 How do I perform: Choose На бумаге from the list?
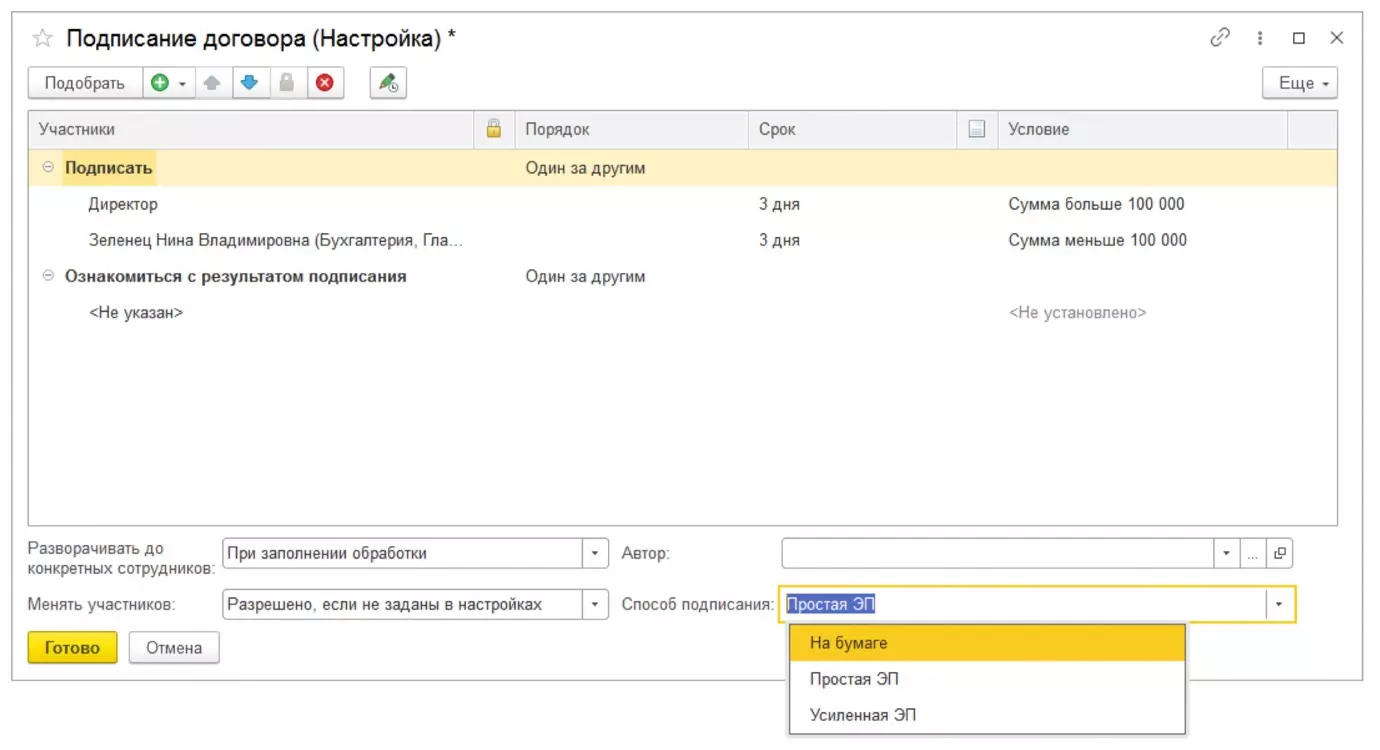coord(987,643)
